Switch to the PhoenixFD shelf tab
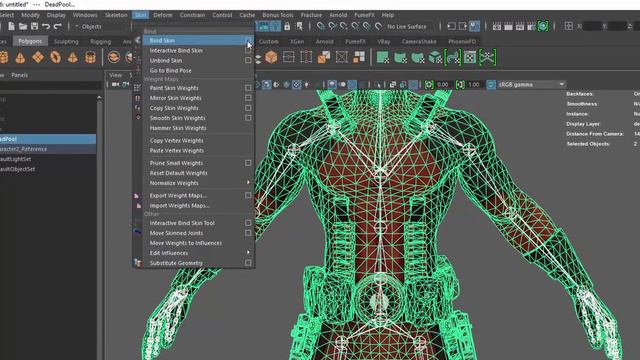Image resolution: width=640 pixels, height=360 pixels. 462,42
